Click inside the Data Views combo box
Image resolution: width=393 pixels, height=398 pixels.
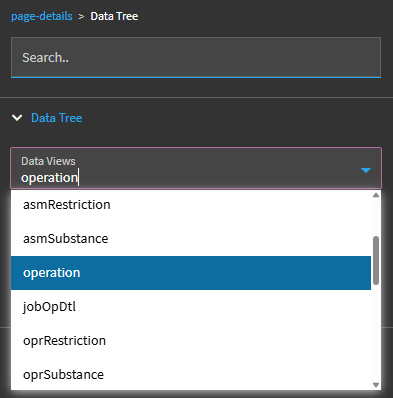coord(196,168)
